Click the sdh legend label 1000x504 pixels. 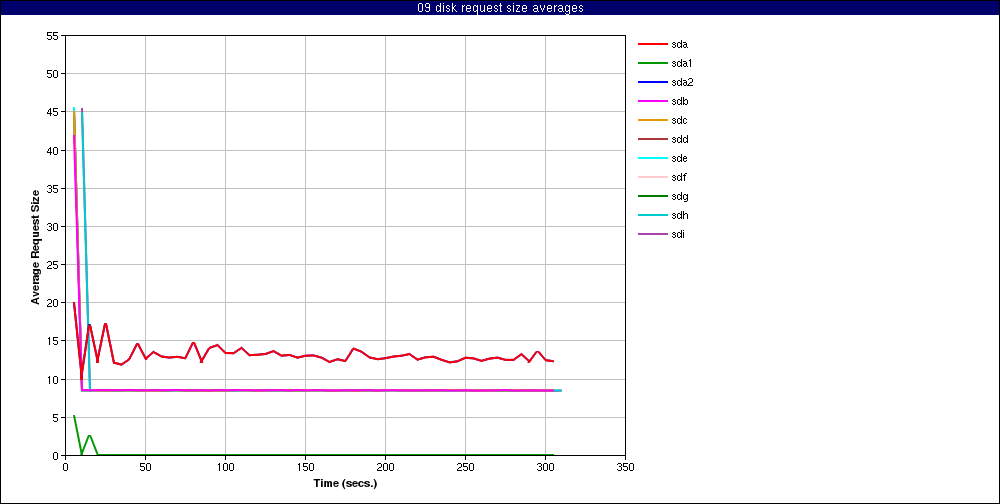pos(679,215)
